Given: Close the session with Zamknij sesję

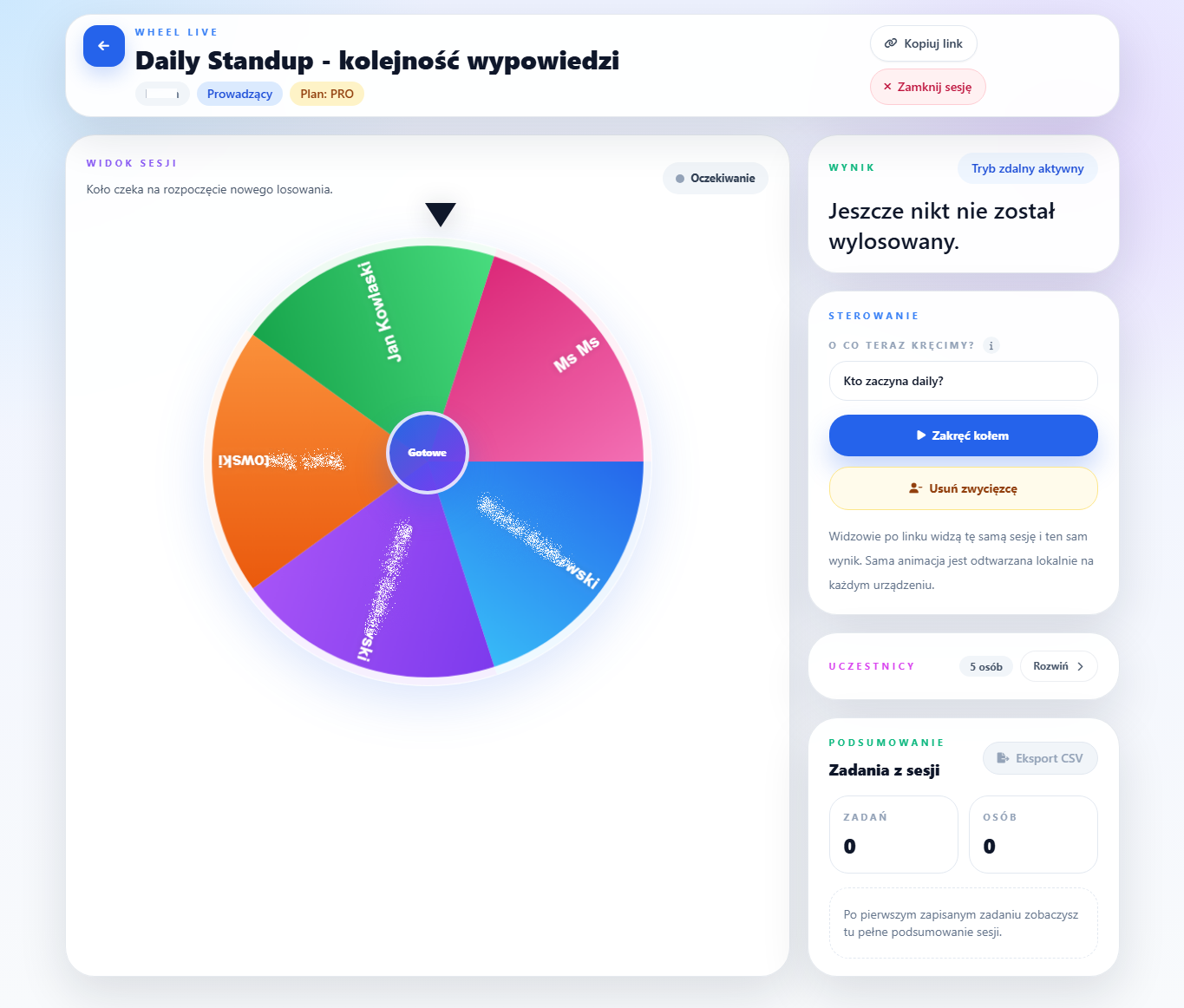Looking at the screenshot, I should [928, 87].
